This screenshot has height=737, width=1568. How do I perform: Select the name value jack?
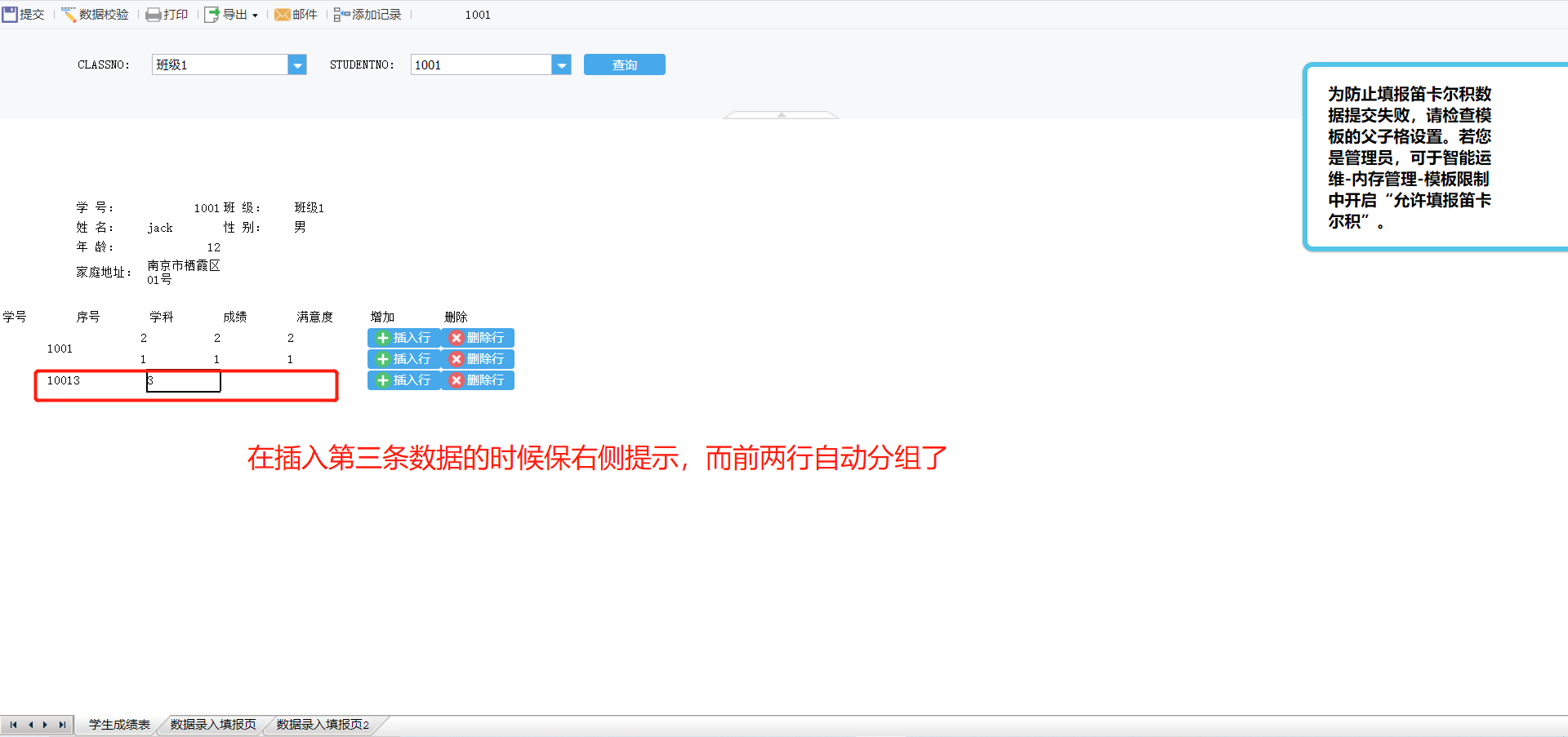tap(160, 228)
